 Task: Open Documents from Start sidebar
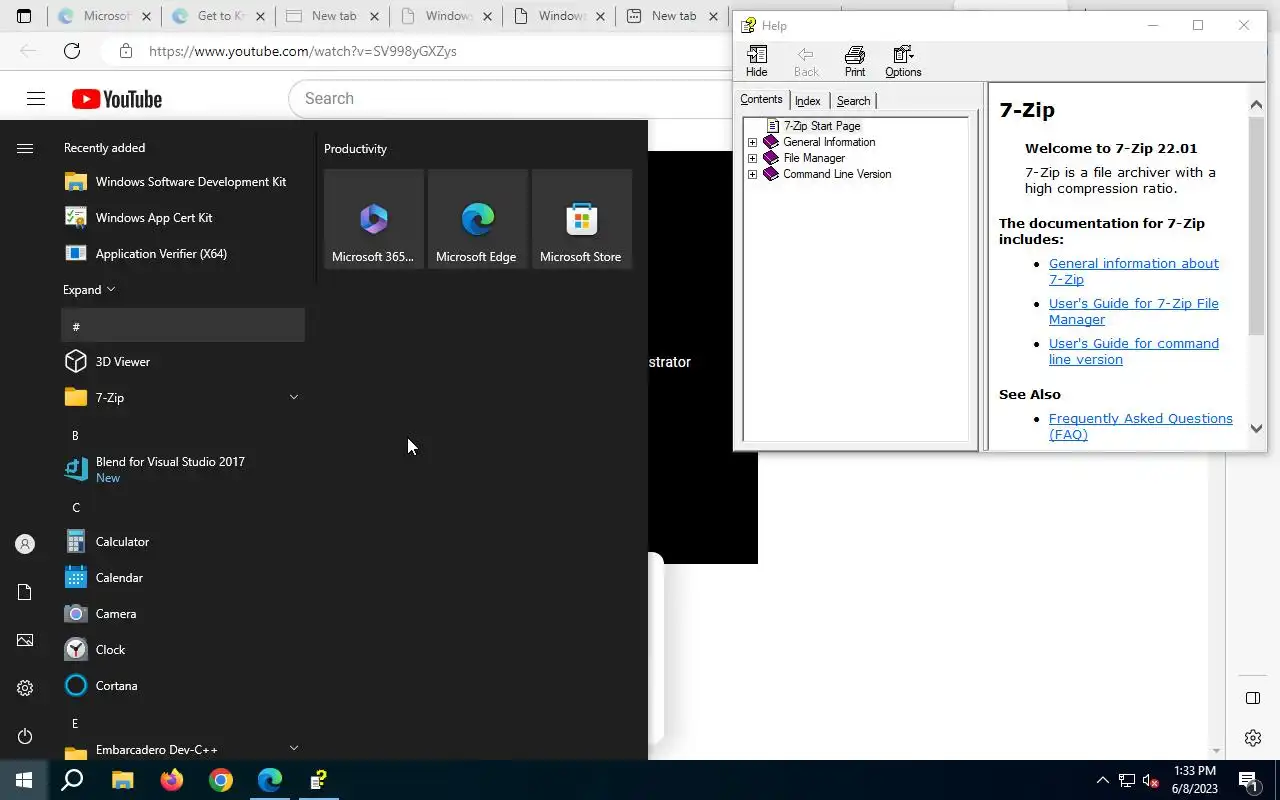pyautogui.click(x=25, y=592)
